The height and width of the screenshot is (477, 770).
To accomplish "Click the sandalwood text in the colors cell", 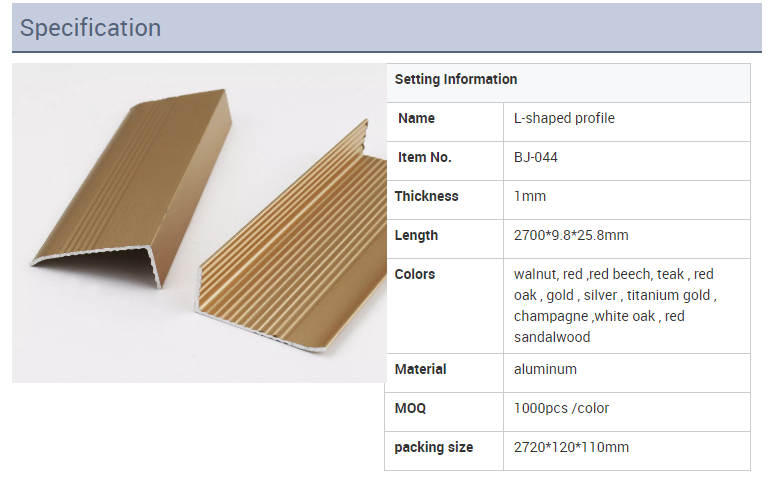I will pyautogui.click(x=552, y=337).
